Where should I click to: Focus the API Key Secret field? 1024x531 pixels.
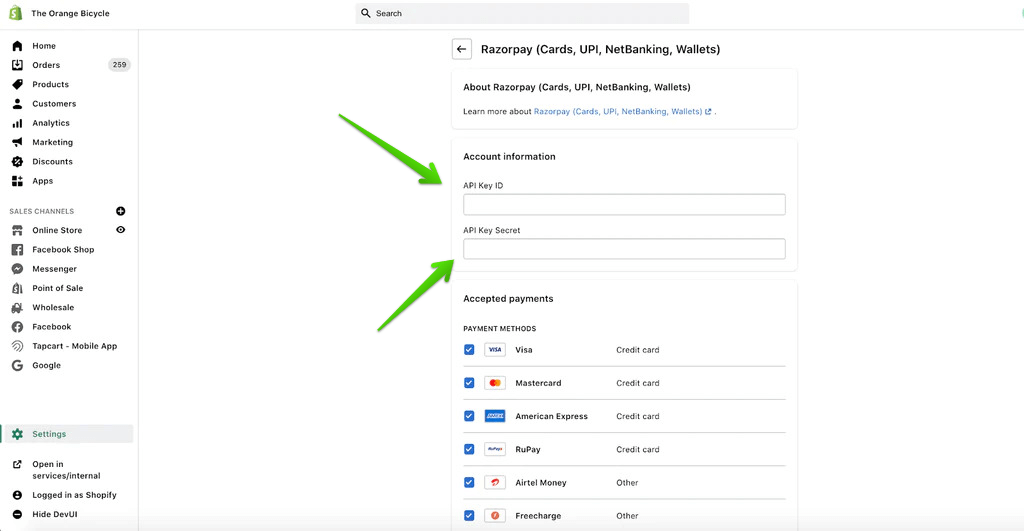[624, 249]
